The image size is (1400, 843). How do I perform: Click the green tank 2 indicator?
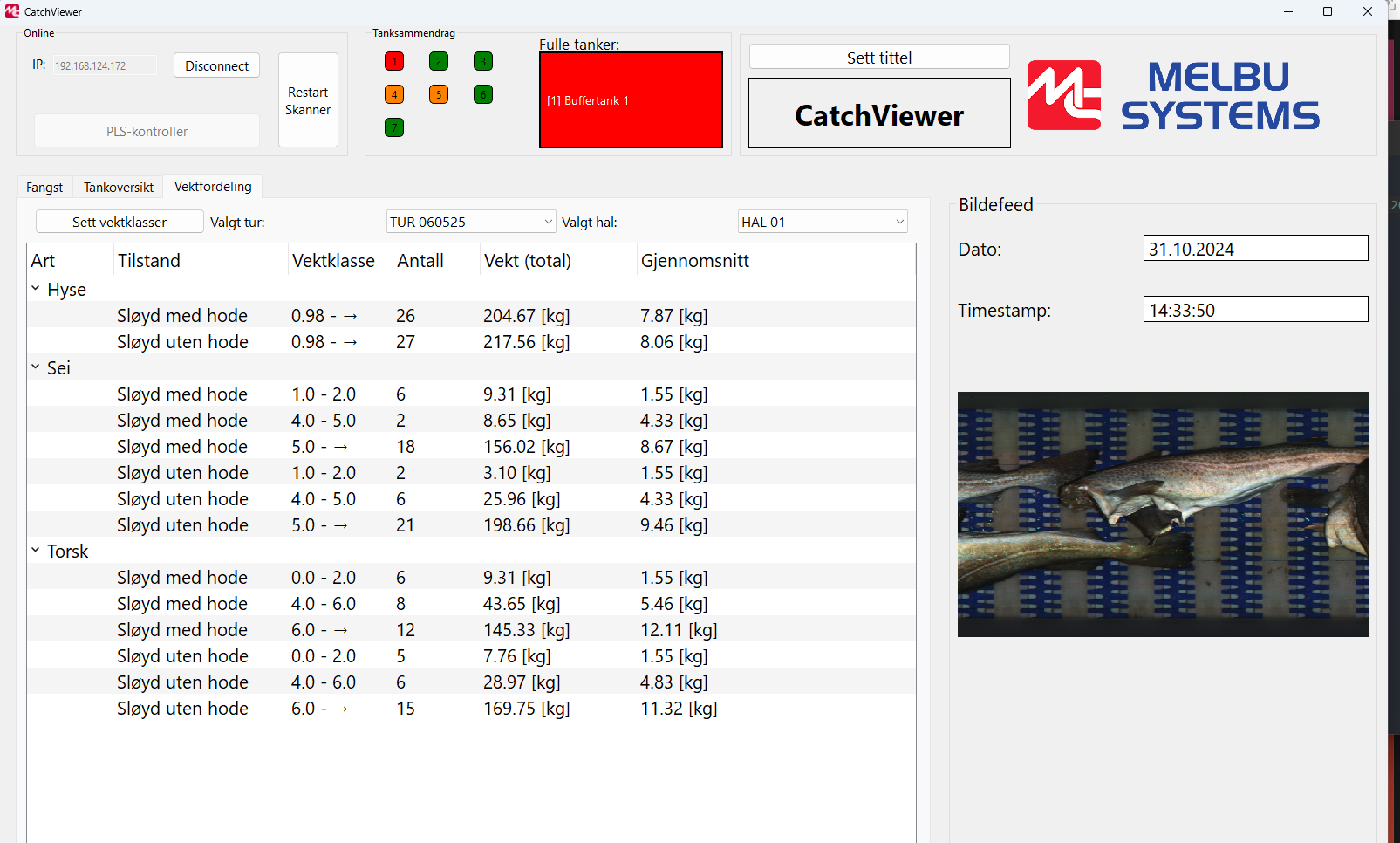[x=439, y=61]
